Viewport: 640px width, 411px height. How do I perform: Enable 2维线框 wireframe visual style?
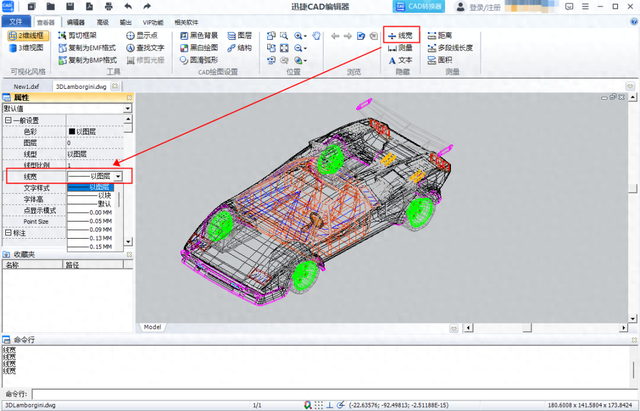(28, 36)
